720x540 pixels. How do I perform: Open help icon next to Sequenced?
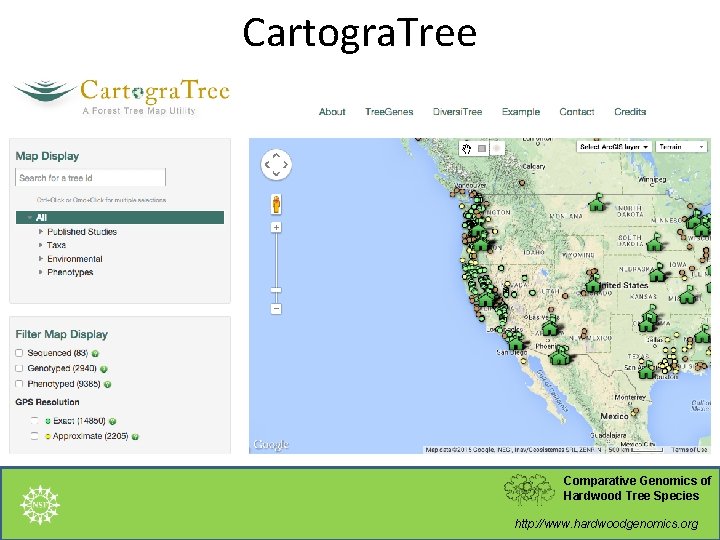(95, 354)
